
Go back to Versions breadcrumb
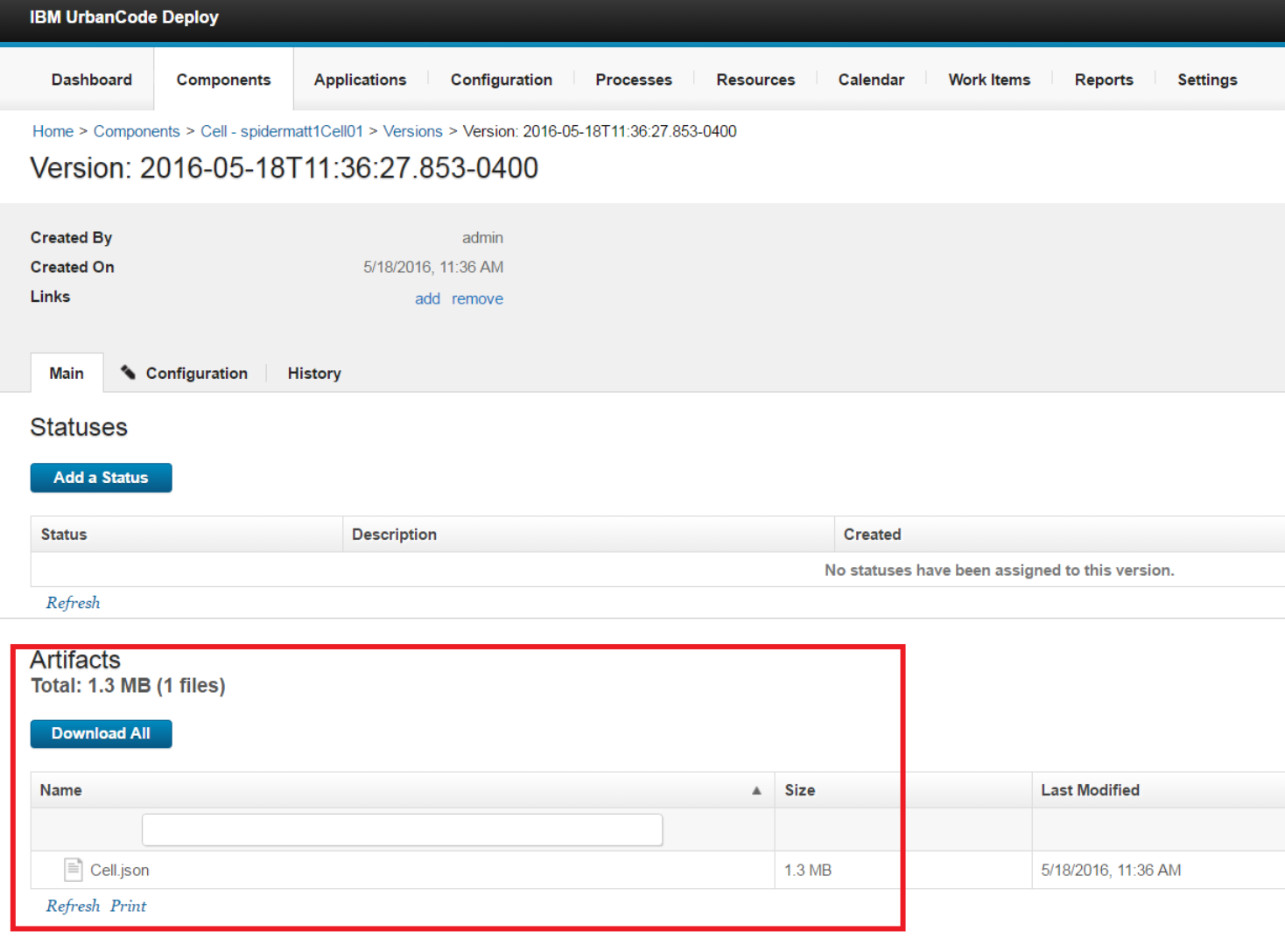(x=412, y=131)
